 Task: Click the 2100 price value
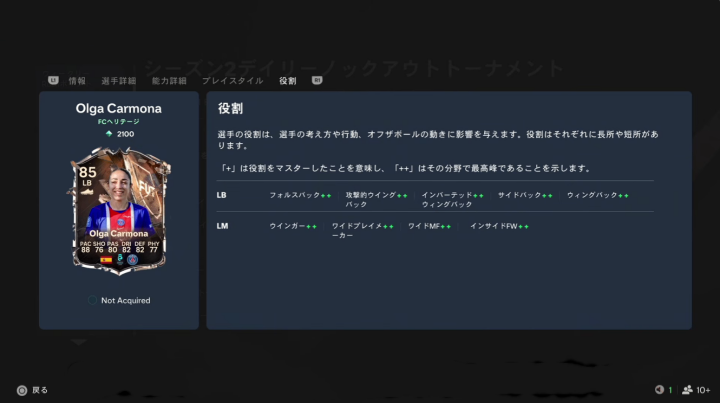tap(125, 134)
